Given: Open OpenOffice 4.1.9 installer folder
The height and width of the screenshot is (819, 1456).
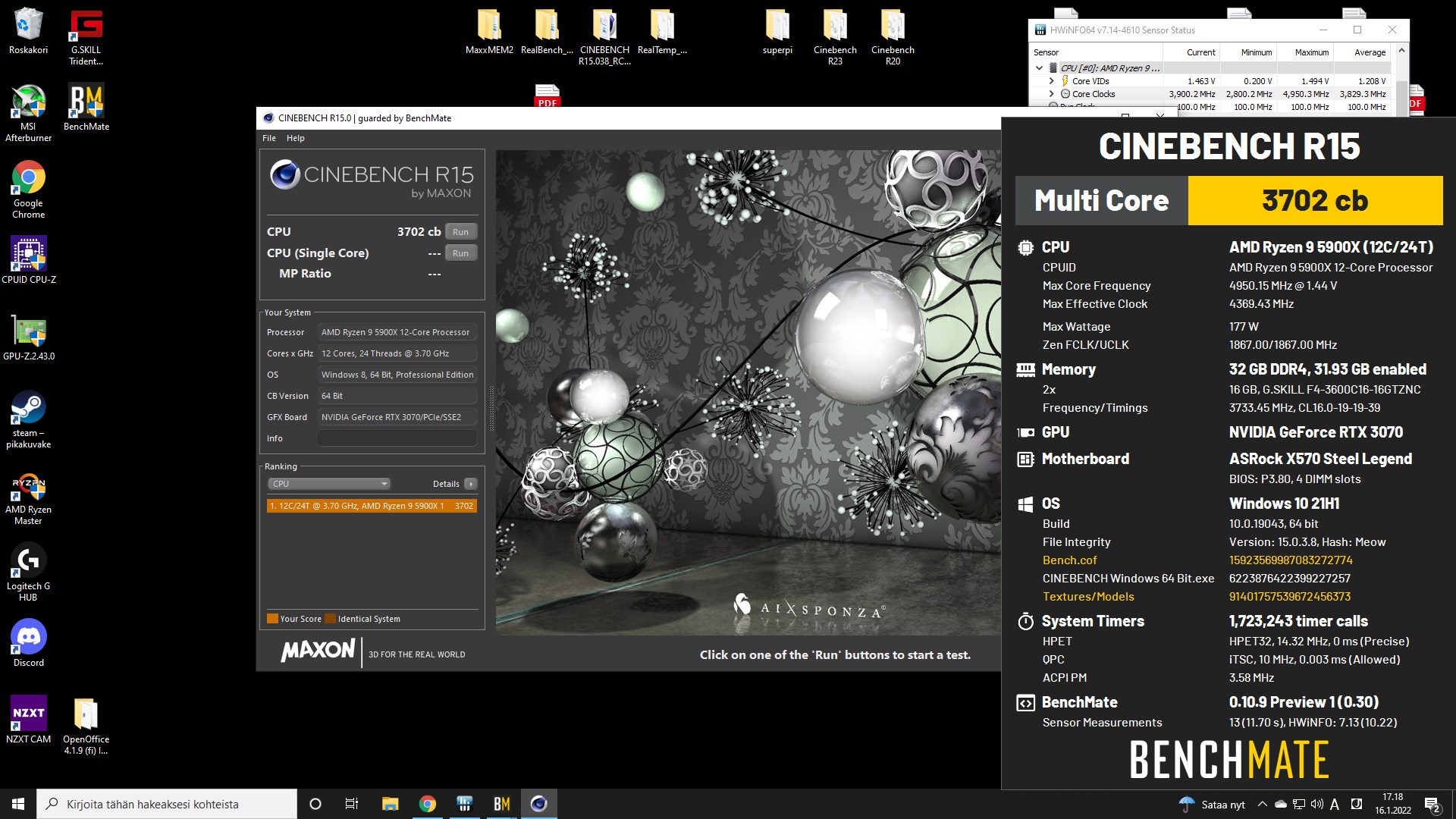Looking at the screenshot, I should 86,726.
